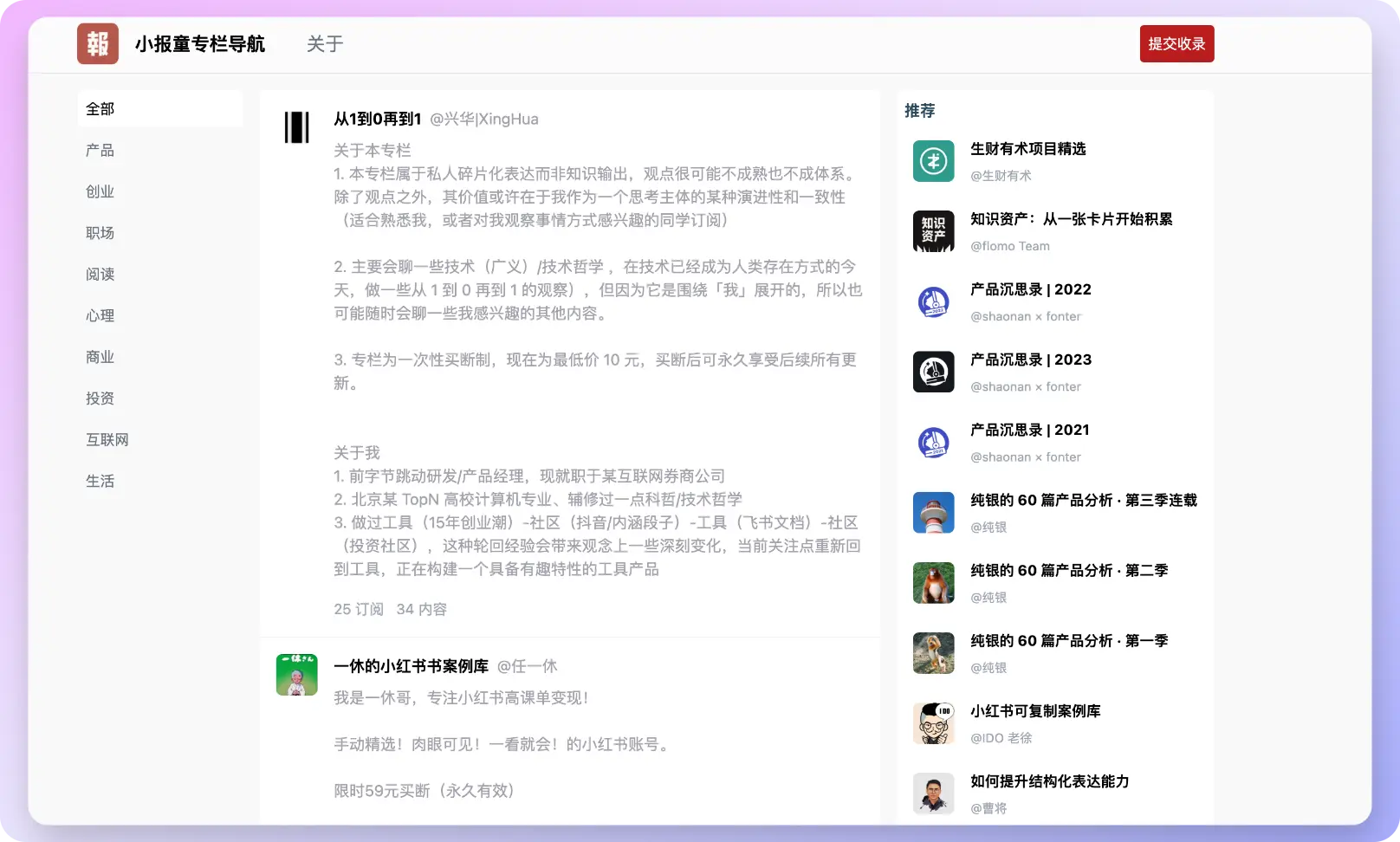Select the barcode avatar of 从1到0再到1
1400x842 pixels.
[296, 127]
